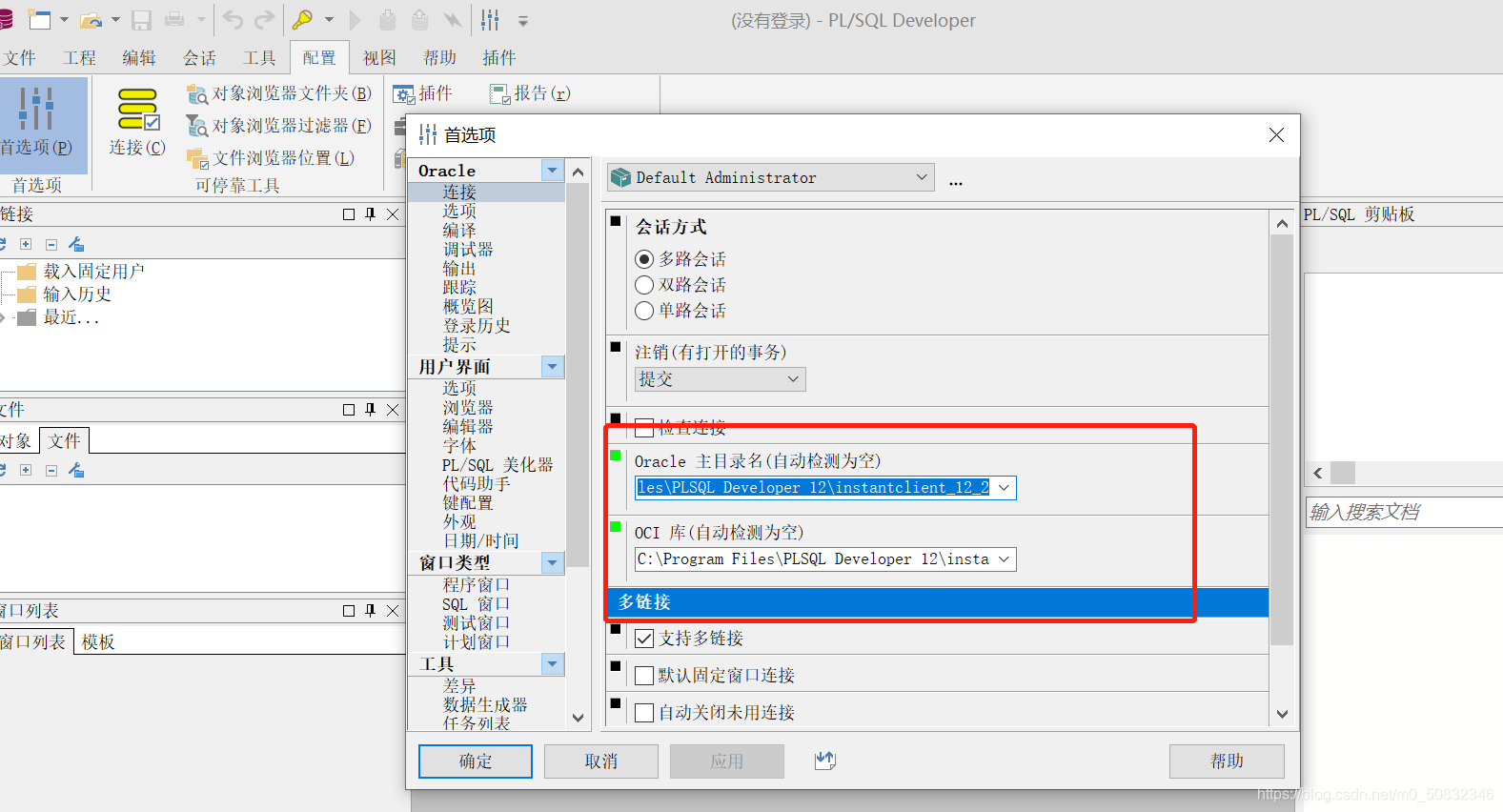The width and height of the screenshot is (1503, 812).
Task: Collapse the Oracle category header
Action: pyautogui.click(x=553, y=171)
